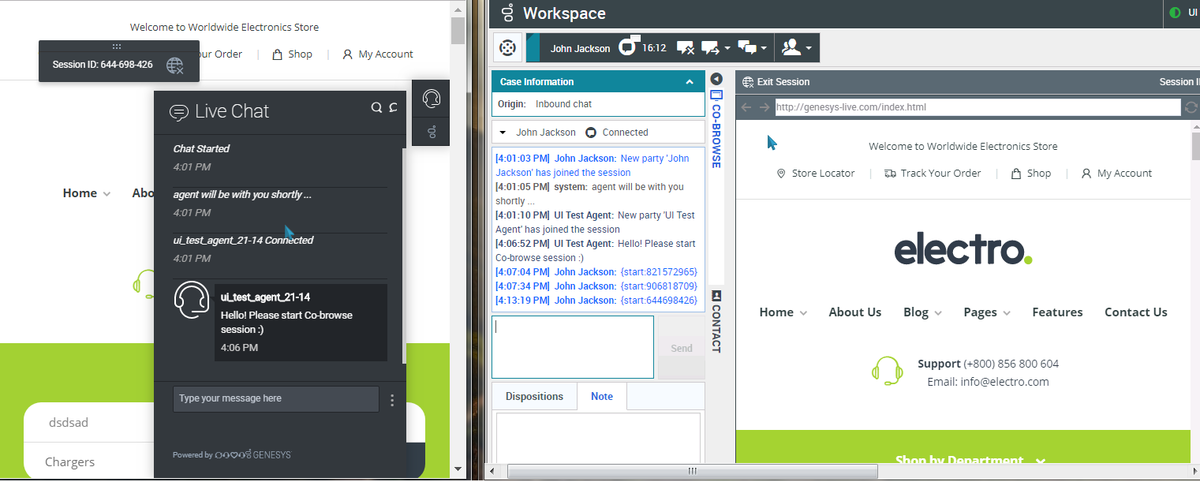Open the conference dropdown arrow

(x=765, y=48)
